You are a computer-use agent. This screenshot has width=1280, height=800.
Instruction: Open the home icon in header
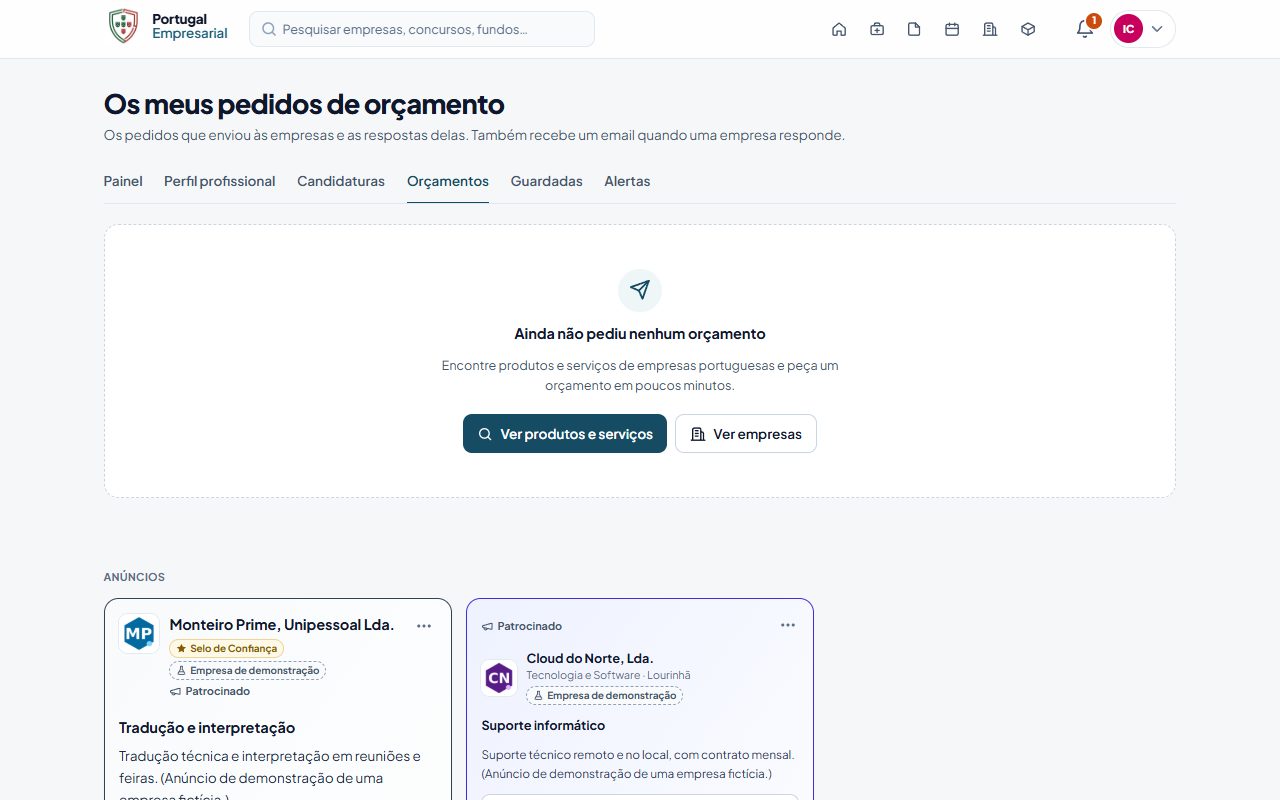pyautogui.click(x=839, y=29)
